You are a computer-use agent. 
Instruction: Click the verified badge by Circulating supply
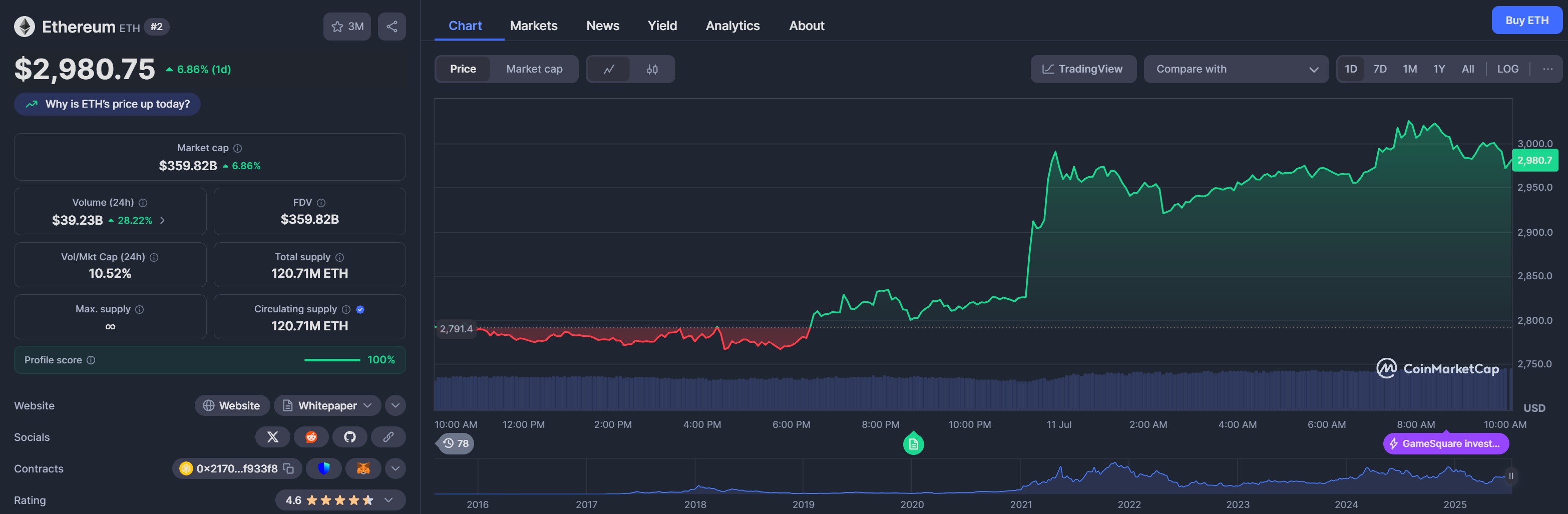pyautogui.click(x=360, y=310)
